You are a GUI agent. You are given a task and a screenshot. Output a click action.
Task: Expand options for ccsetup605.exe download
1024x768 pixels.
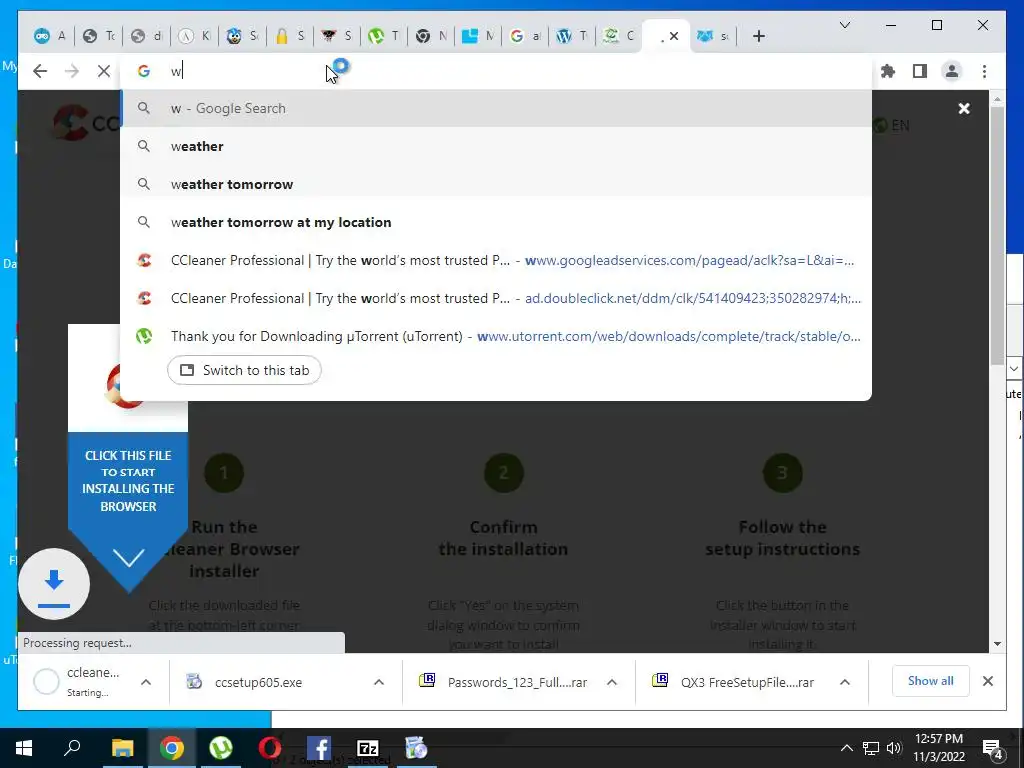coord(379,682)
